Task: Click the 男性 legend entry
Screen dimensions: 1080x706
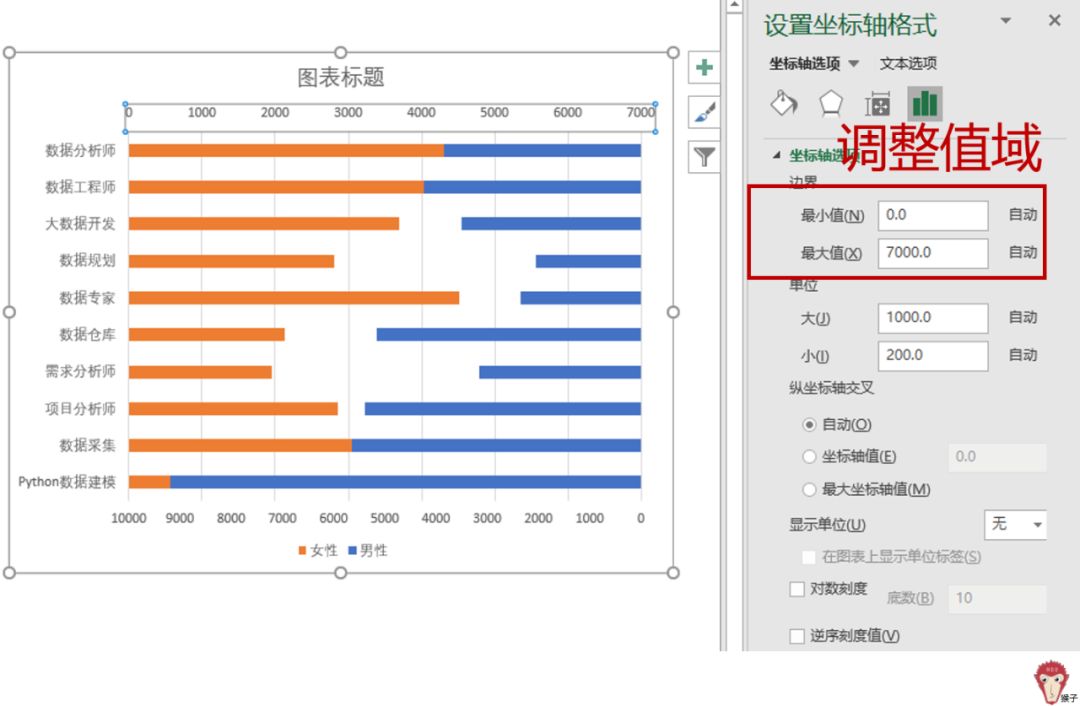Action: (368, 550)
